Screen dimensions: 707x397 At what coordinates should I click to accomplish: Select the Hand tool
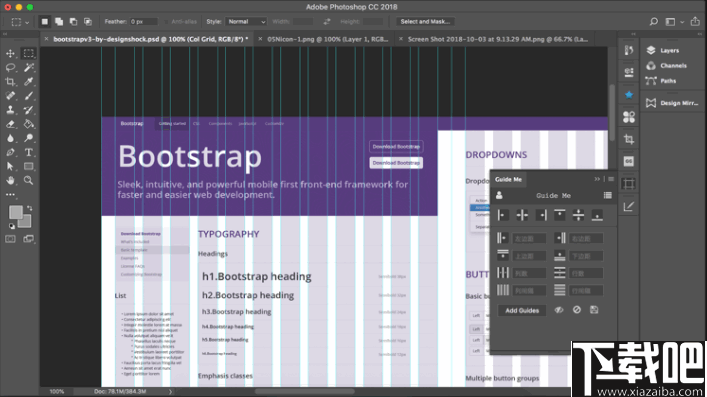tap(10, 180)
